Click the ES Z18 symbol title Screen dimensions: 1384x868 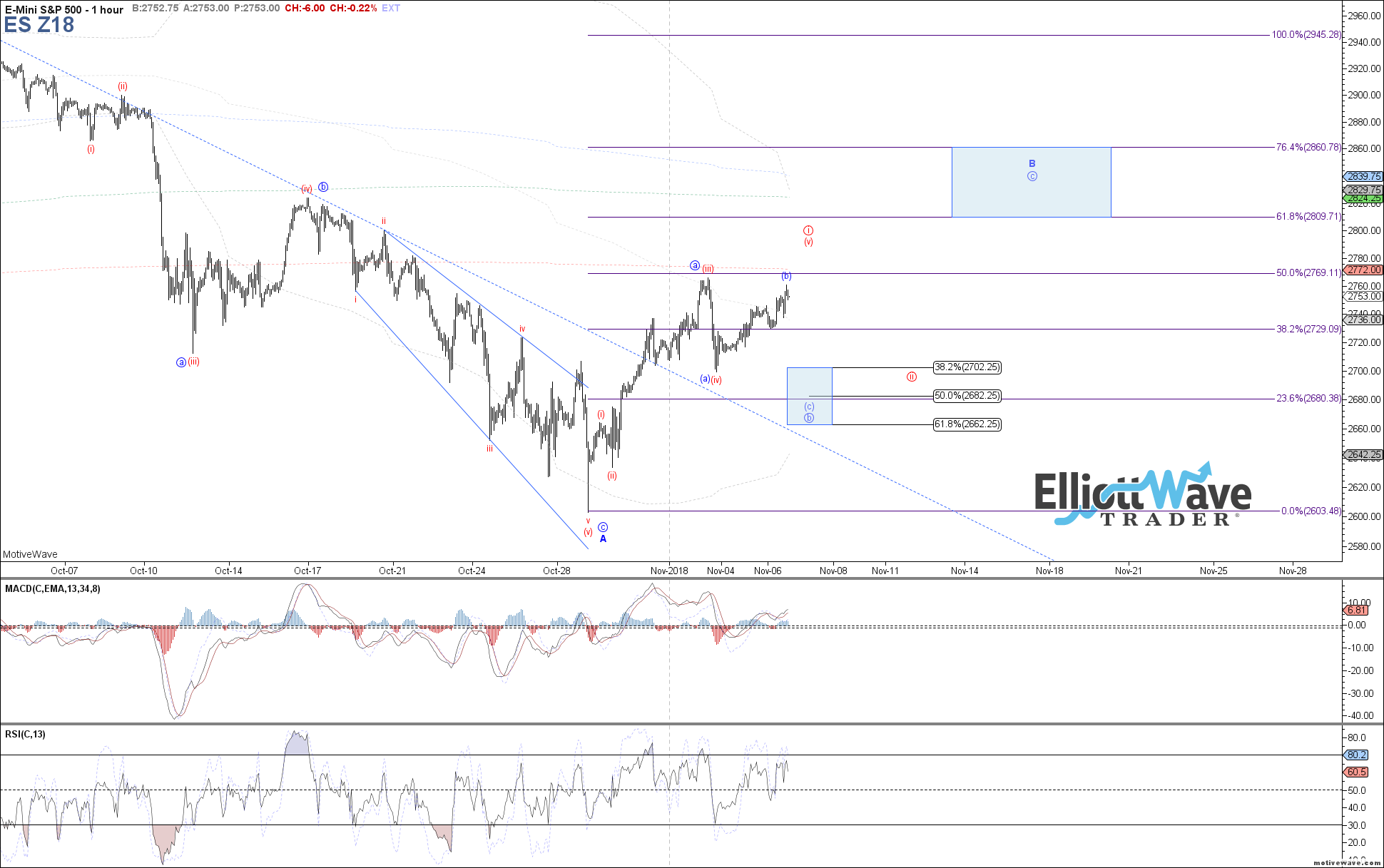[x=39, y=26]
